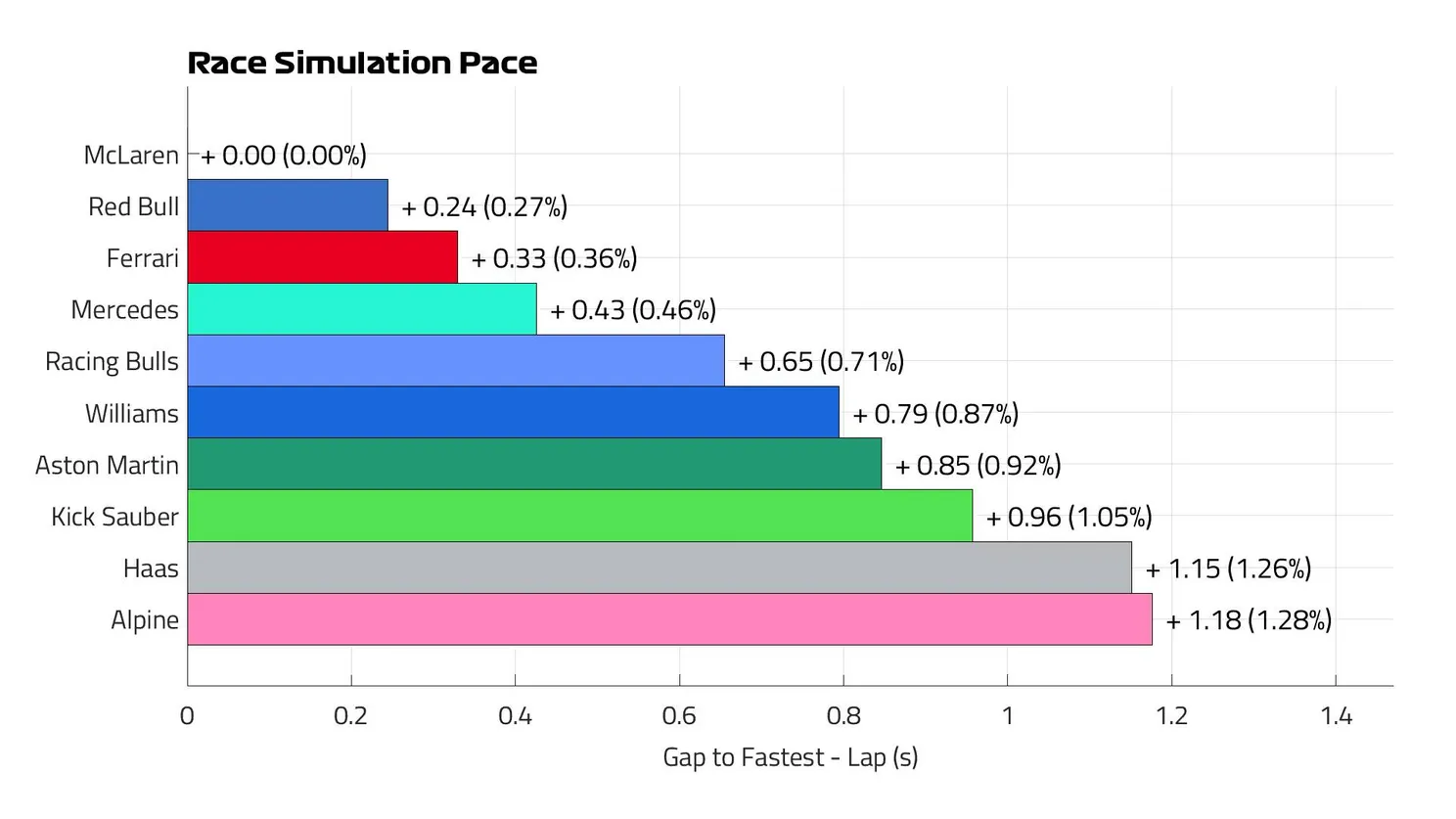Viewport: 1456px width, 819px height.
Task: Select the Racing Bulls bar
Action: 455,361
